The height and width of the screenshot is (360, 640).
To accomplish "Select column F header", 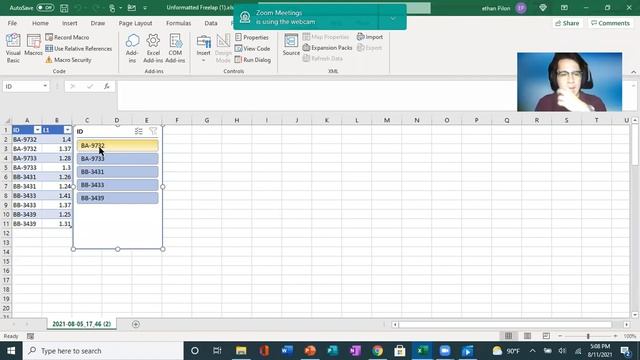I will tap(177, 120).
